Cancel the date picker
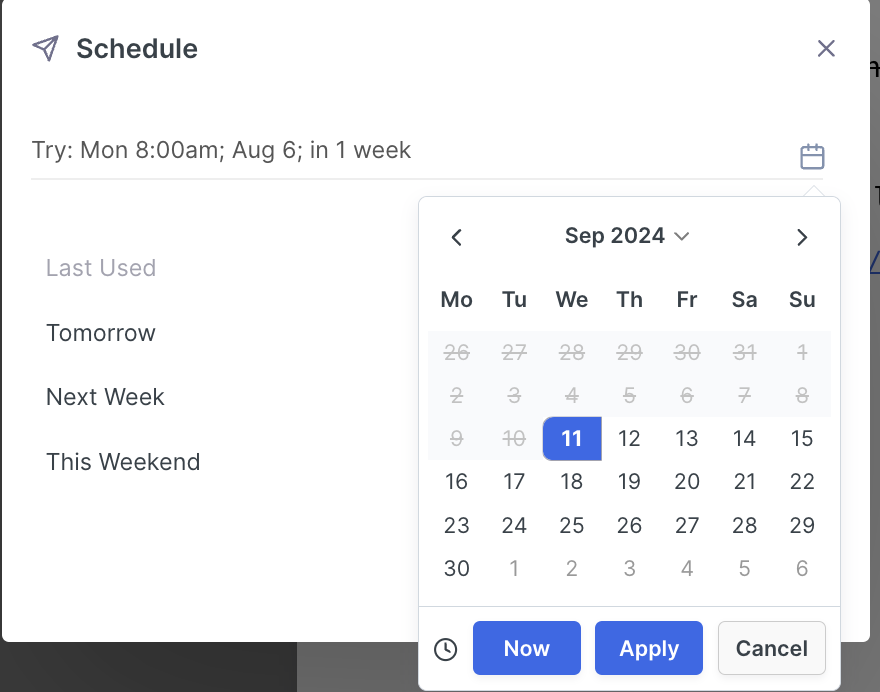 click(x=772, y=648)
